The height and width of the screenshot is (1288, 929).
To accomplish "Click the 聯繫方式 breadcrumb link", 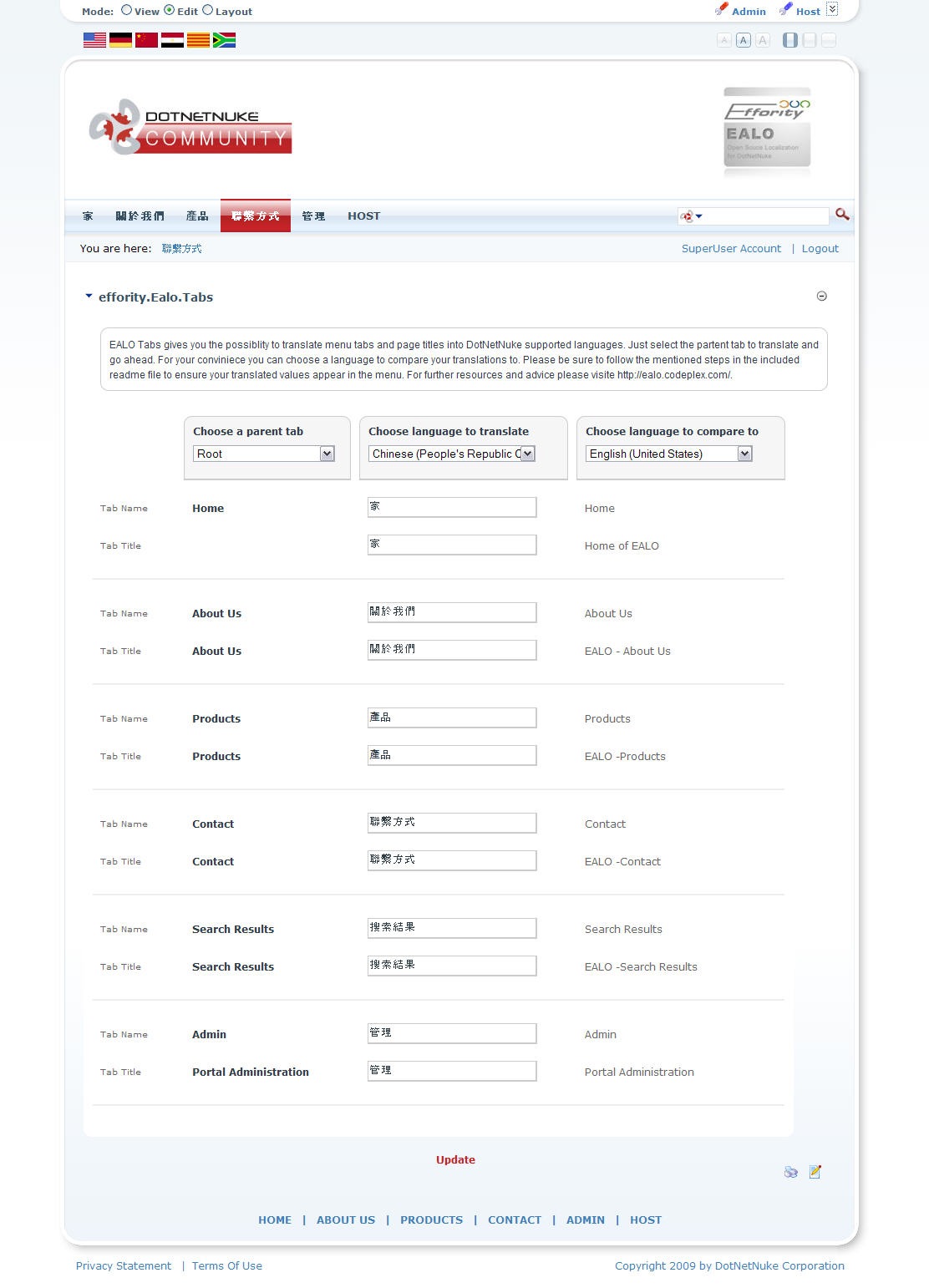I will pos(181,248).
